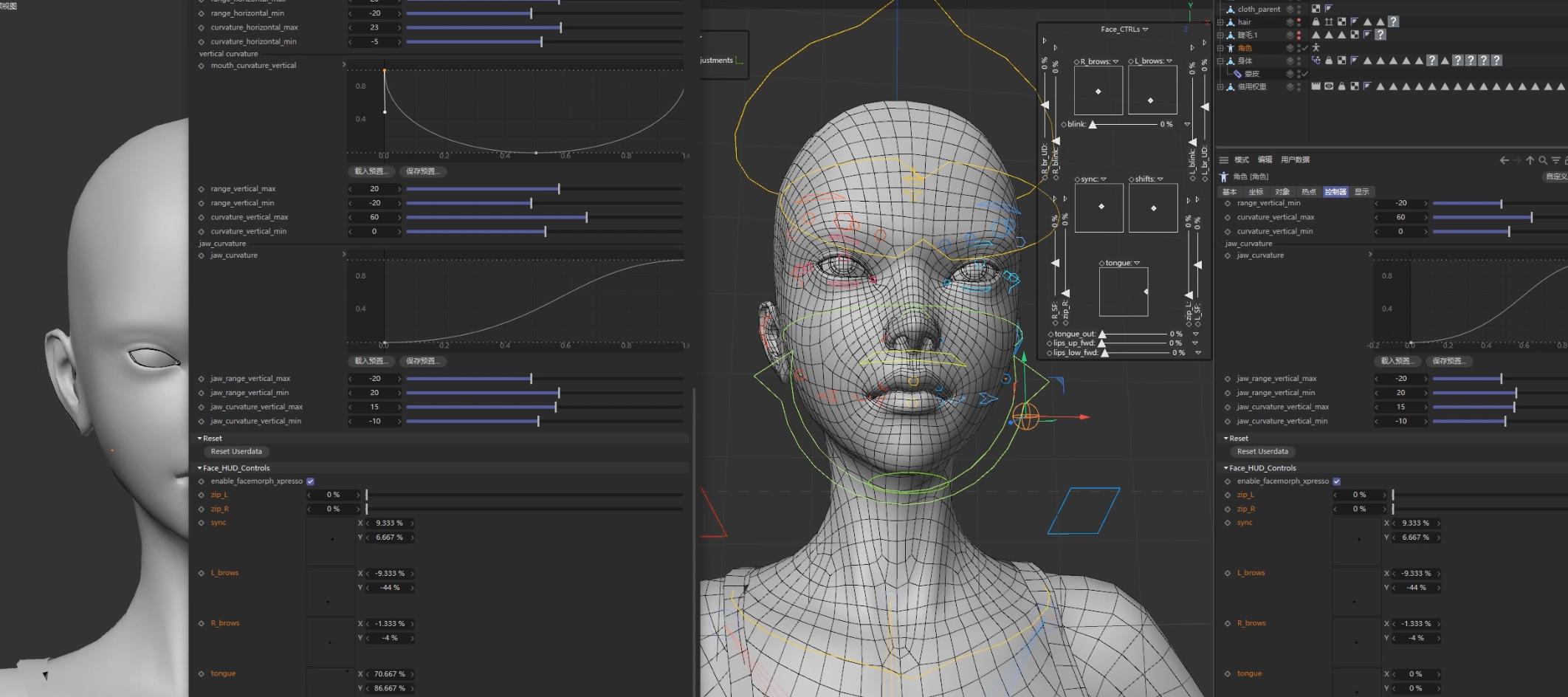The height and width of the screenshot is (697, 1568).
Task: Collapse the Reset section in the left panel
Action: 199,439
